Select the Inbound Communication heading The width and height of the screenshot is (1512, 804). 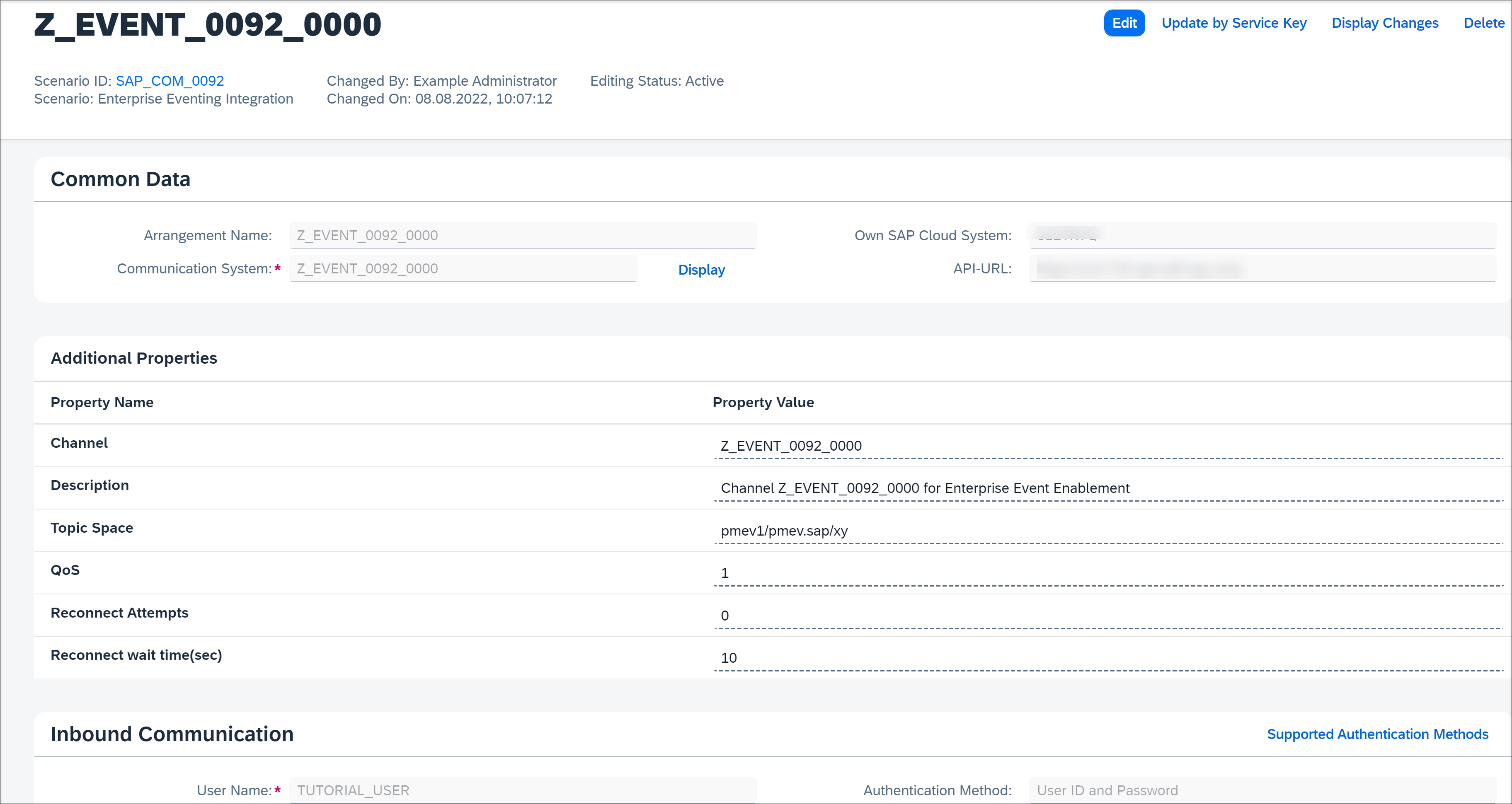(x=172, y=734)
